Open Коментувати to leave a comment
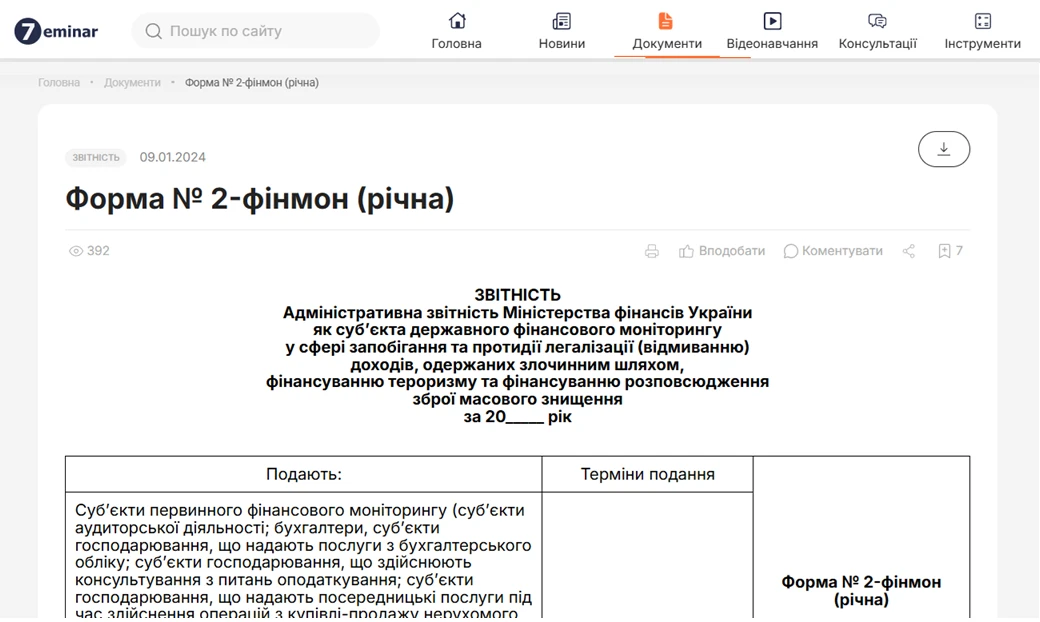 pyautogui.click(x=833, y=250)
